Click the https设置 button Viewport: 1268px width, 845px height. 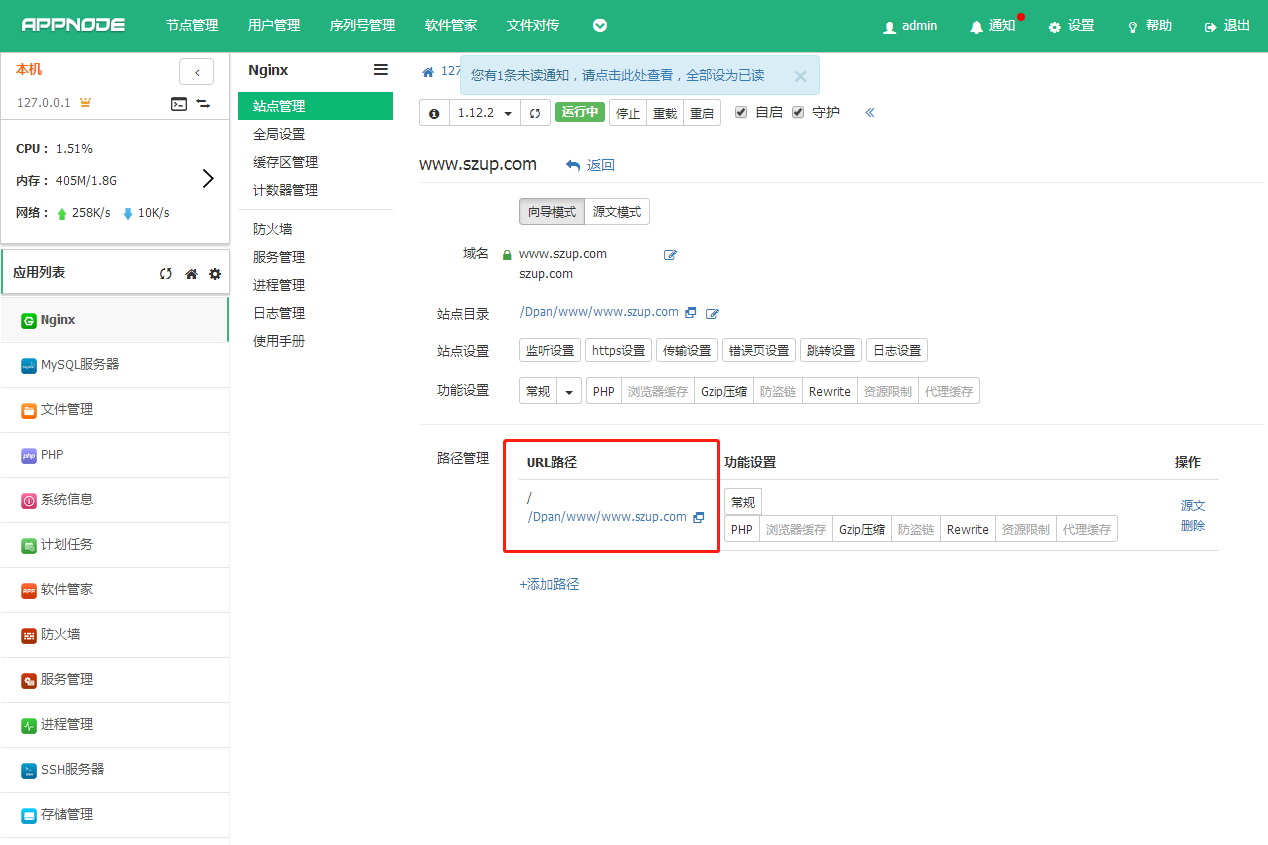(618, 350)
